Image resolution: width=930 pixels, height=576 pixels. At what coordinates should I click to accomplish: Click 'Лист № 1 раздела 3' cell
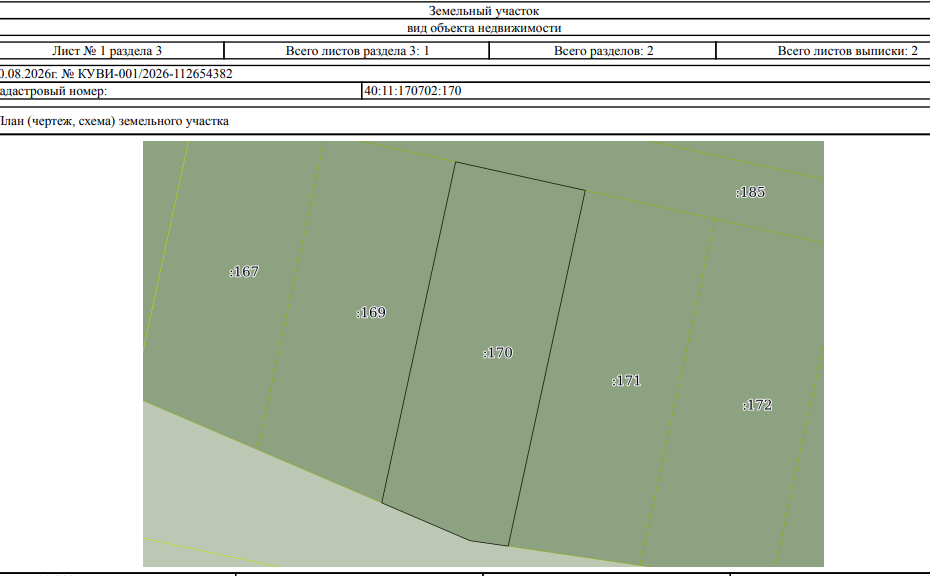(x=107, y=51)
